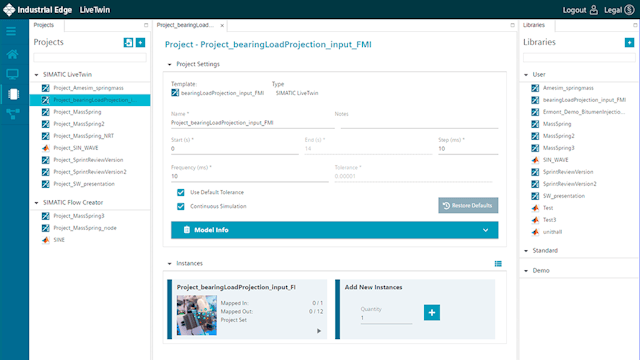Expand the Model Info panel

coord(334,230)
